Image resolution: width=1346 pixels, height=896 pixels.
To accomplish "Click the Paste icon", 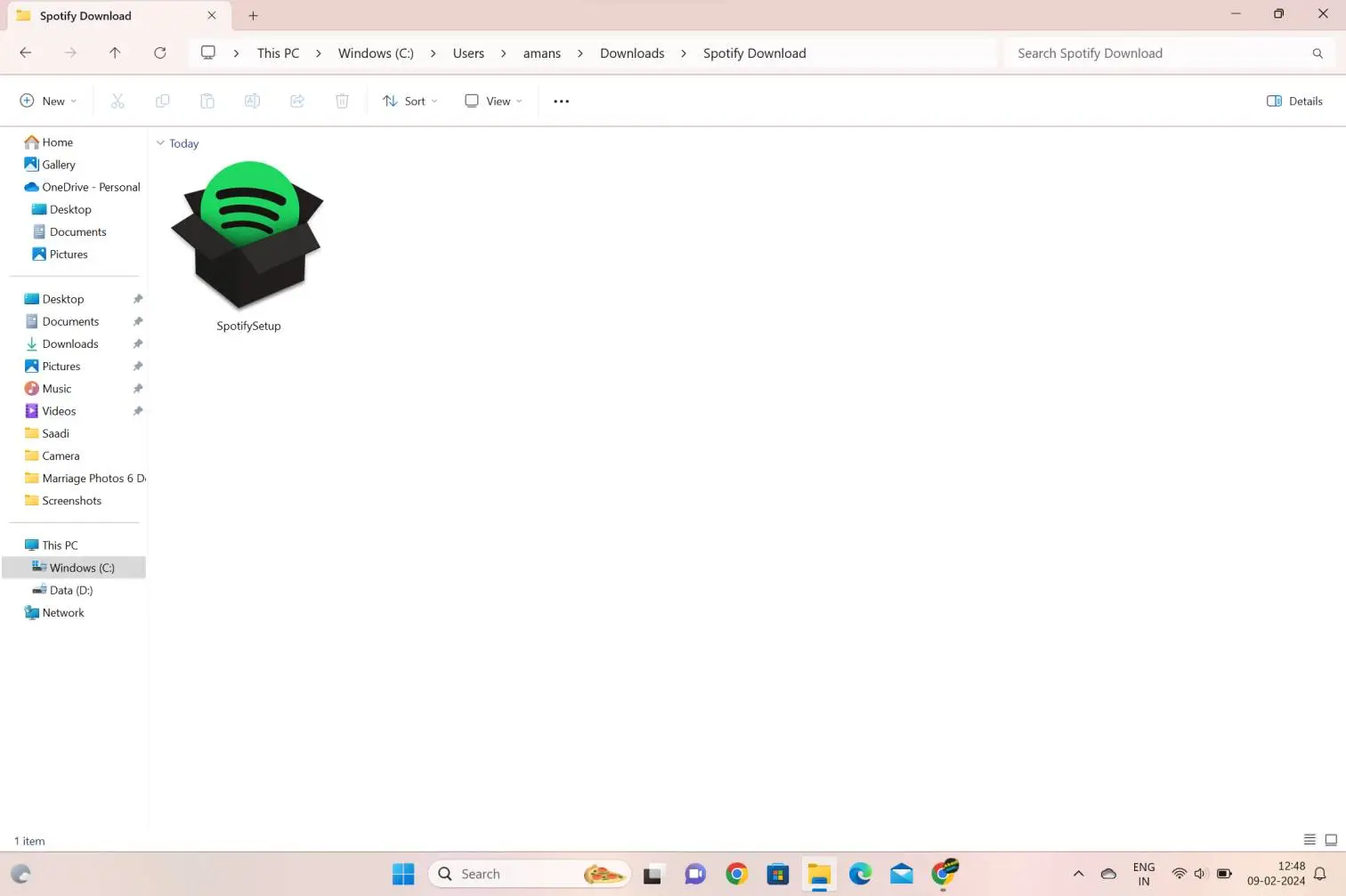I will click(207, 101).
